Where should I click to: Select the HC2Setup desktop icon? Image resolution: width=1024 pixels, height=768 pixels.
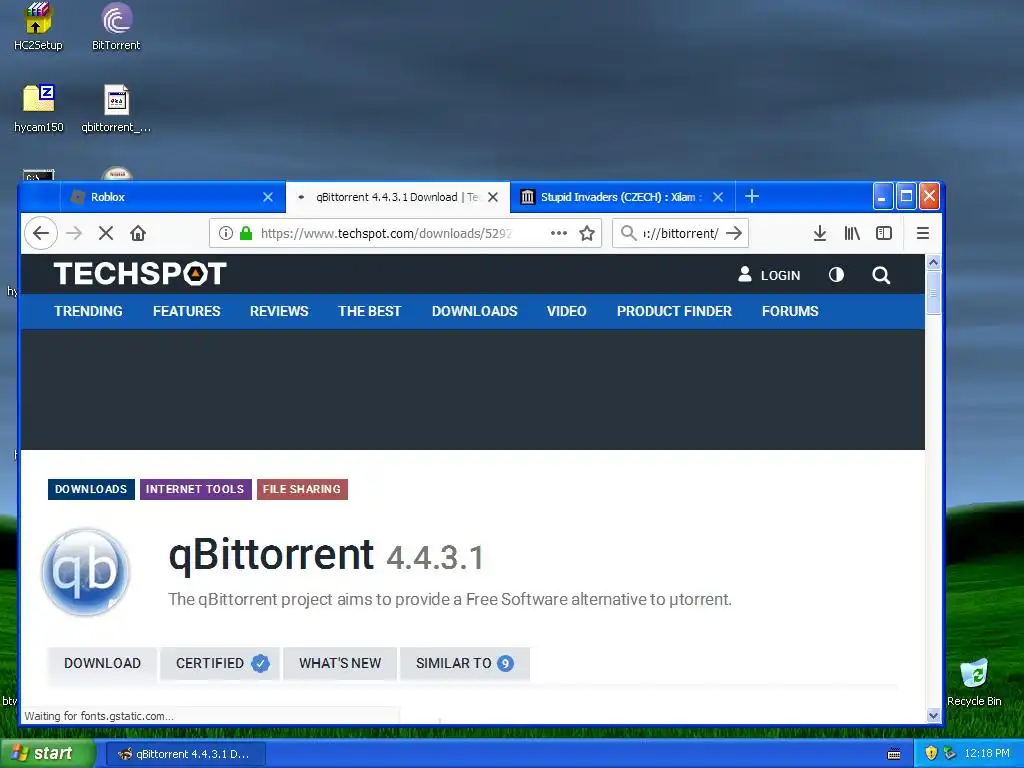38,26
